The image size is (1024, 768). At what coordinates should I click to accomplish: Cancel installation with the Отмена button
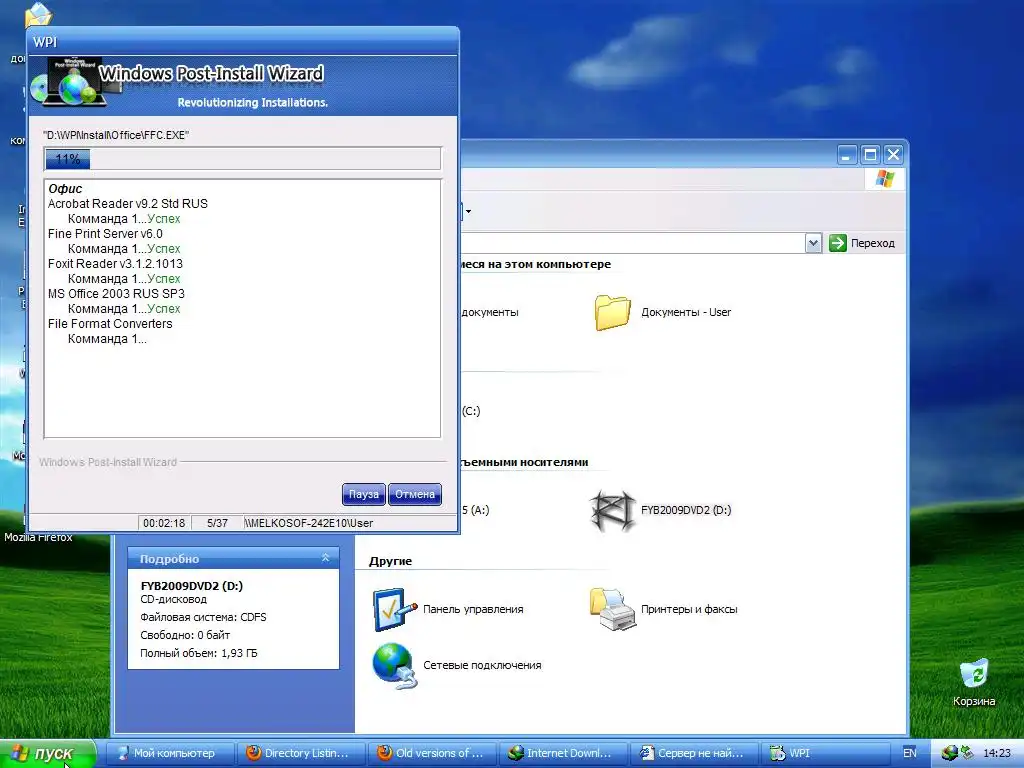click(x=415, y=494)
